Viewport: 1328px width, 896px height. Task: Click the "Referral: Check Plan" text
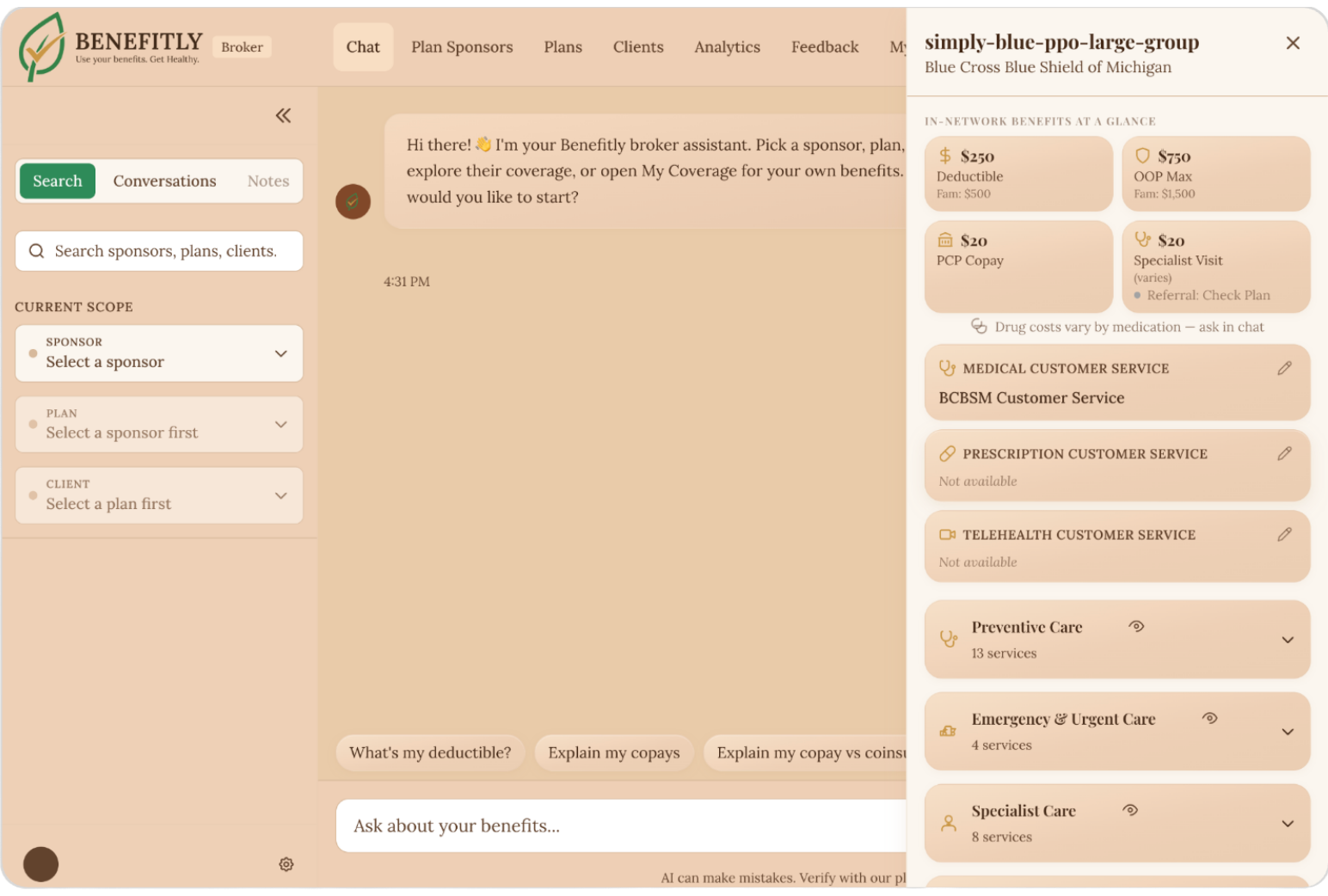pos(1208,295)
